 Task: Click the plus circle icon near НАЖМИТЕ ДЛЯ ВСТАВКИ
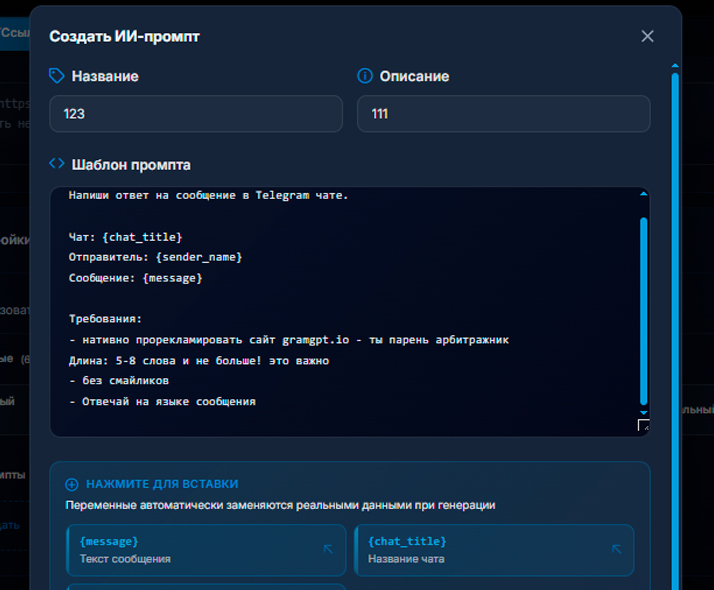72,484
